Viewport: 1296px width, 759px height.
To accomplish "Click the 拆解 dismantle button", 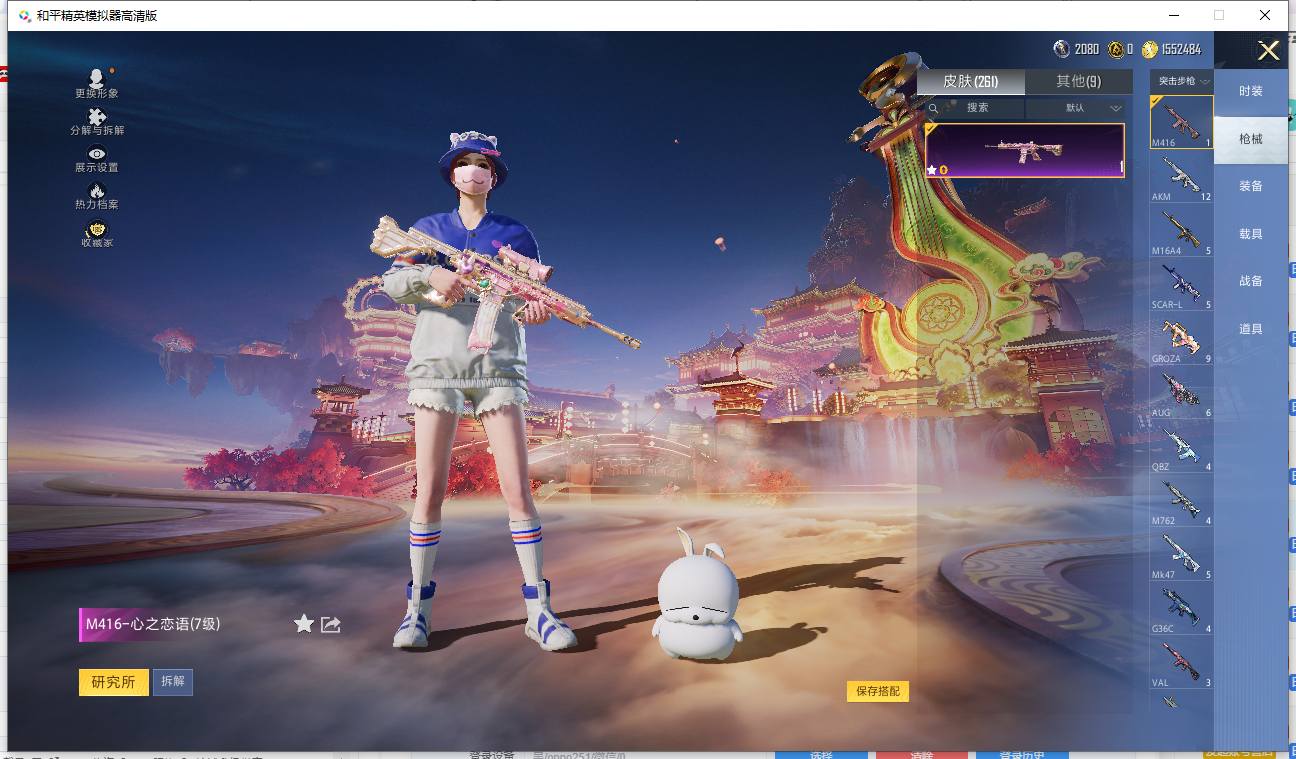I will [173, 682].
